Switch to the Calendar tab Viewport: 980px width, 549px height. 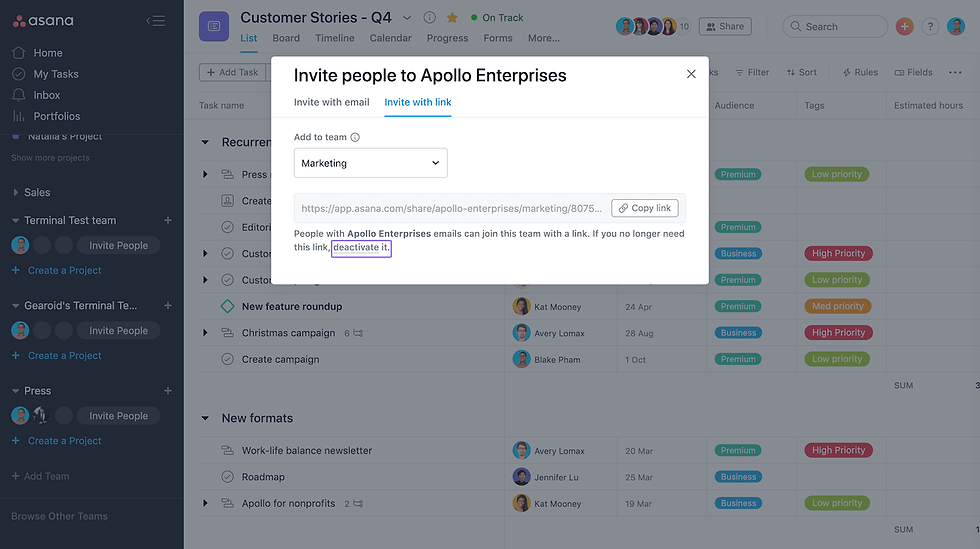391,38
